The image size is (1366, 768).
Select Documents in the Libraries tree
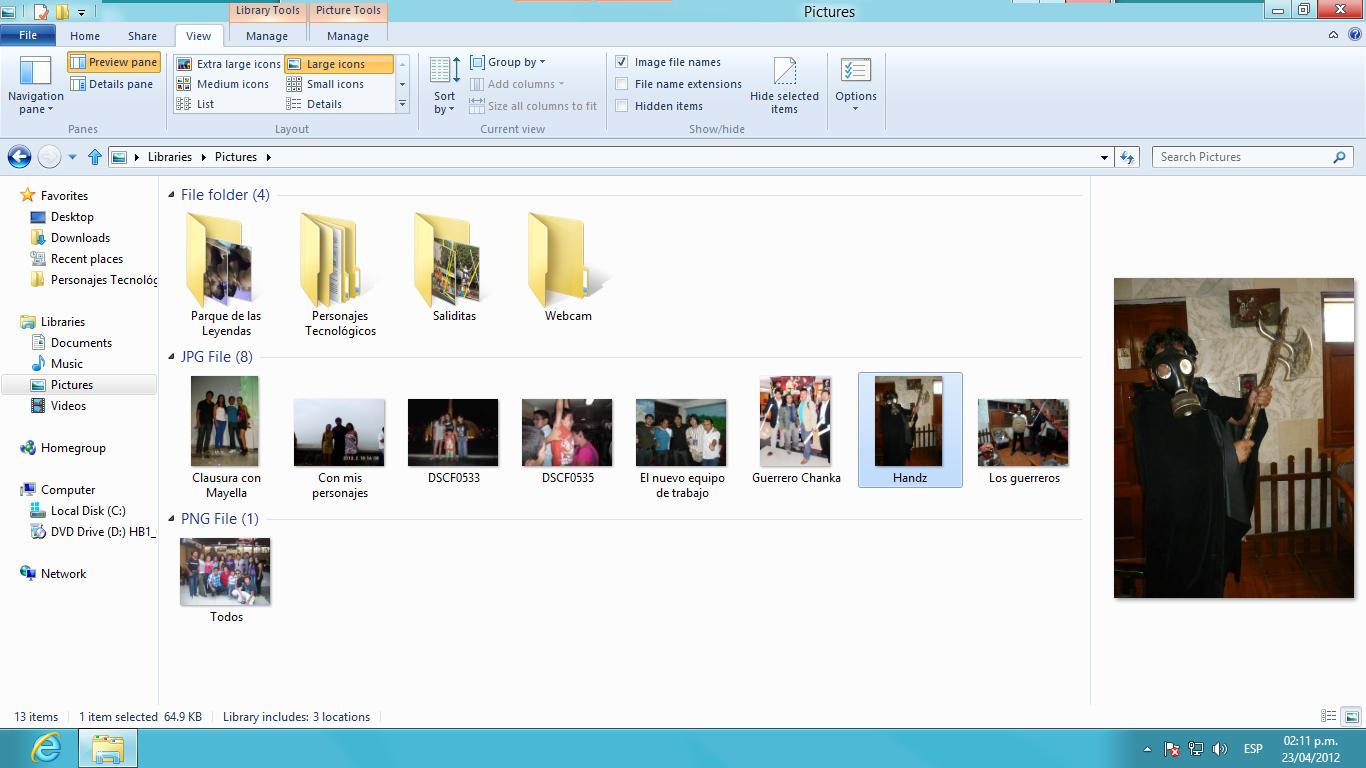tap(81, 343)
